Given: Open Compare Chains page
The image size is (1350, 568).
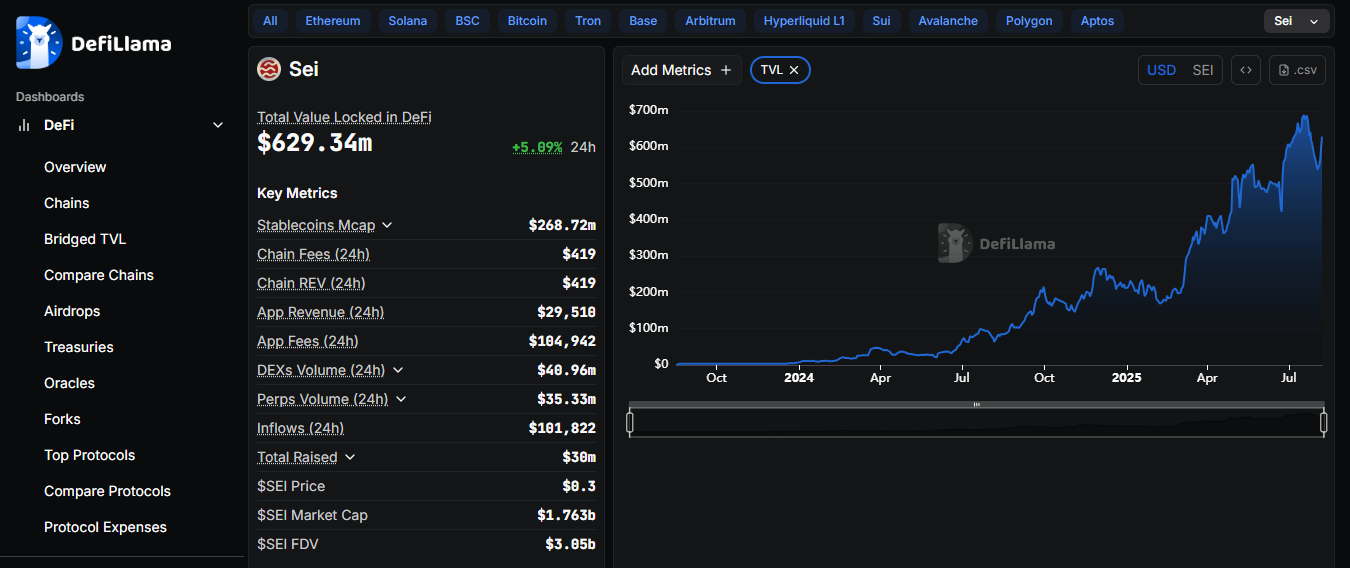Looking at the screenshot, I should 99,275.
